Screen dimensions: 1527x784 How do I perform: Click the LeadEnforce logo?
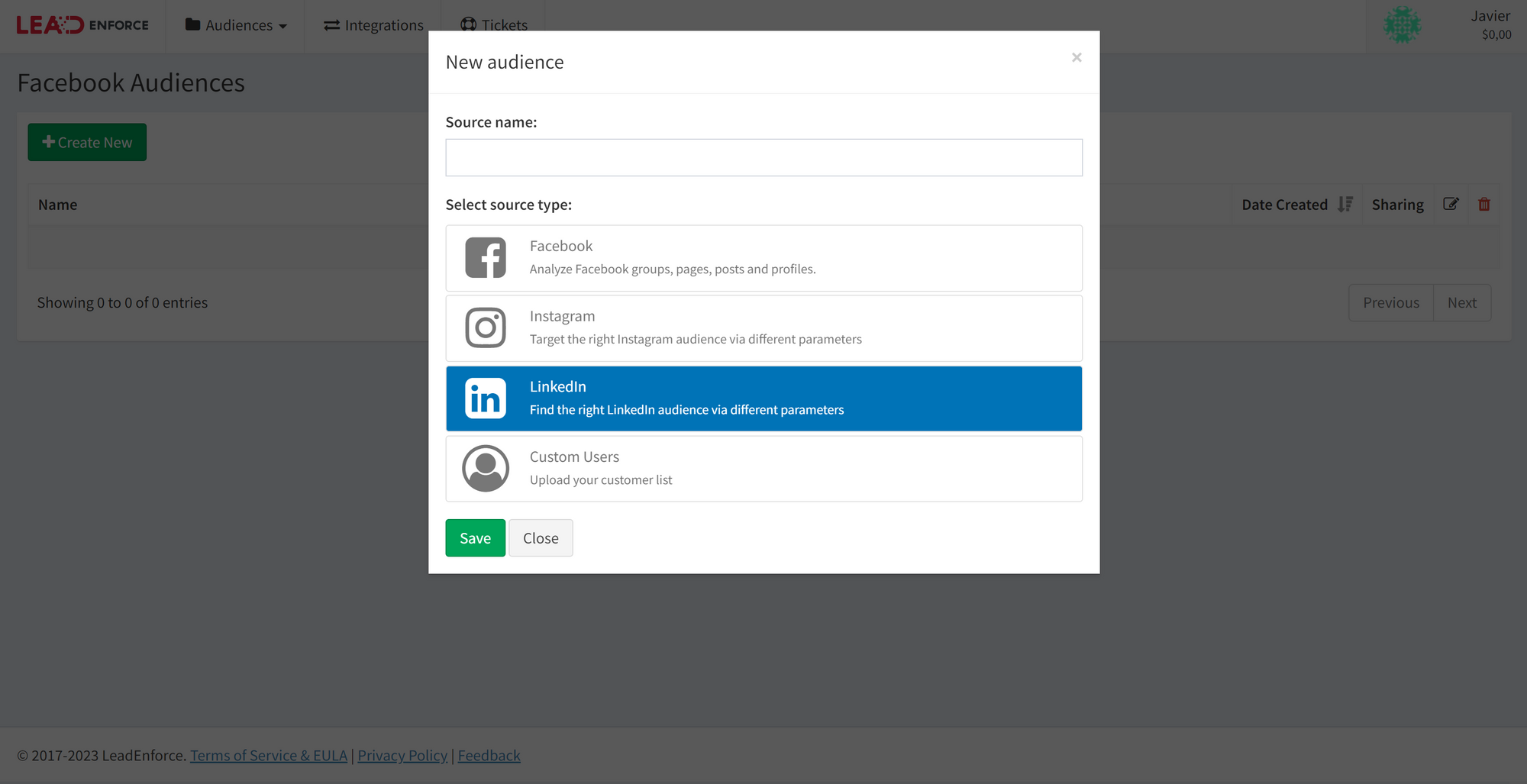click(x=82, y=25)
